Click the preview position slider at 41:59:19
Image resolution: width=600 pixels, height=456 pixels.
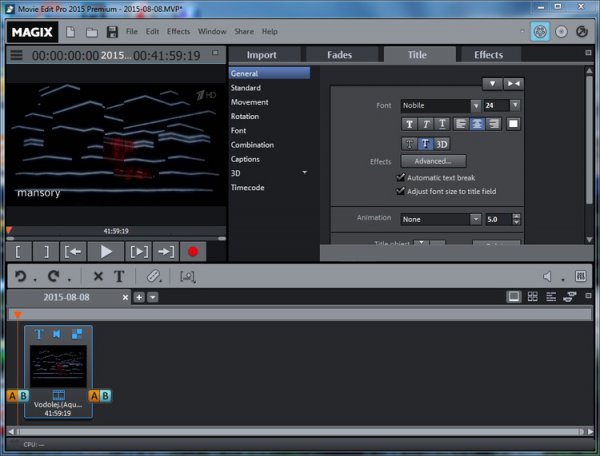coord(116,231)
